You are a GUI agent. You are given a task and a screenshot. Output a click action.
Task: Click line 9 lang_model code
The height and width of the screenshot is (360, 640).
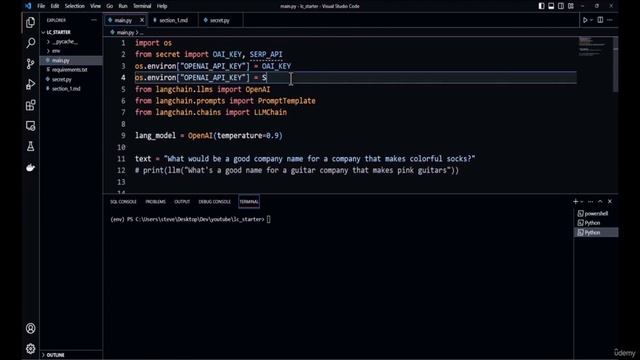point(209,136)
